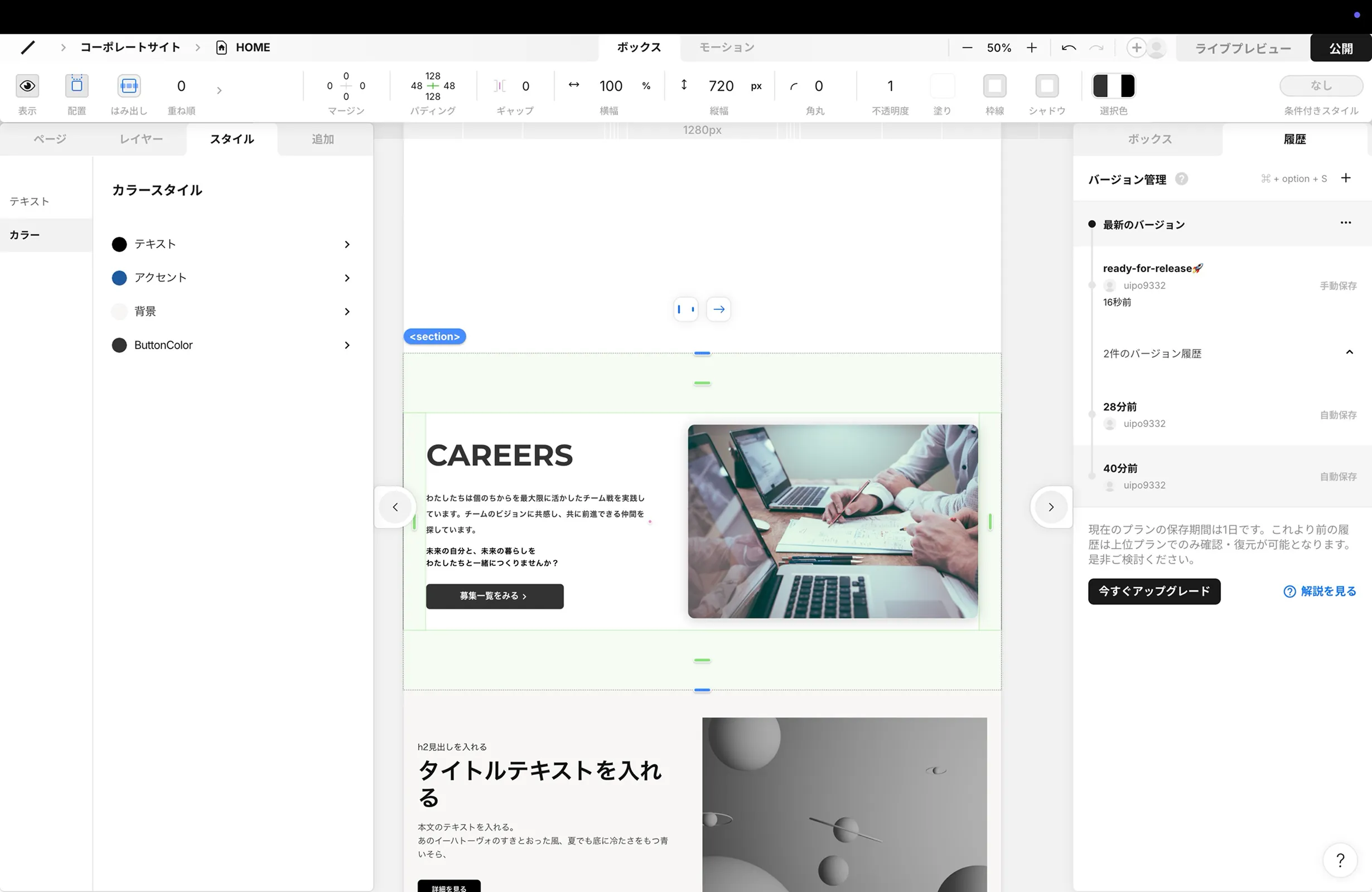Open the 条件付きスタイル なし dropdown

[x=1321, y=86]
